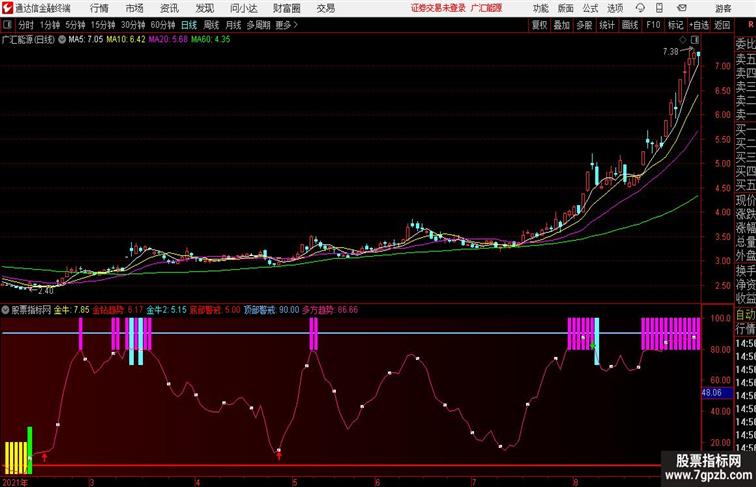Switch to 15分钟 chart period
This screenshot has height=487, width=756.
click(103, 25)
